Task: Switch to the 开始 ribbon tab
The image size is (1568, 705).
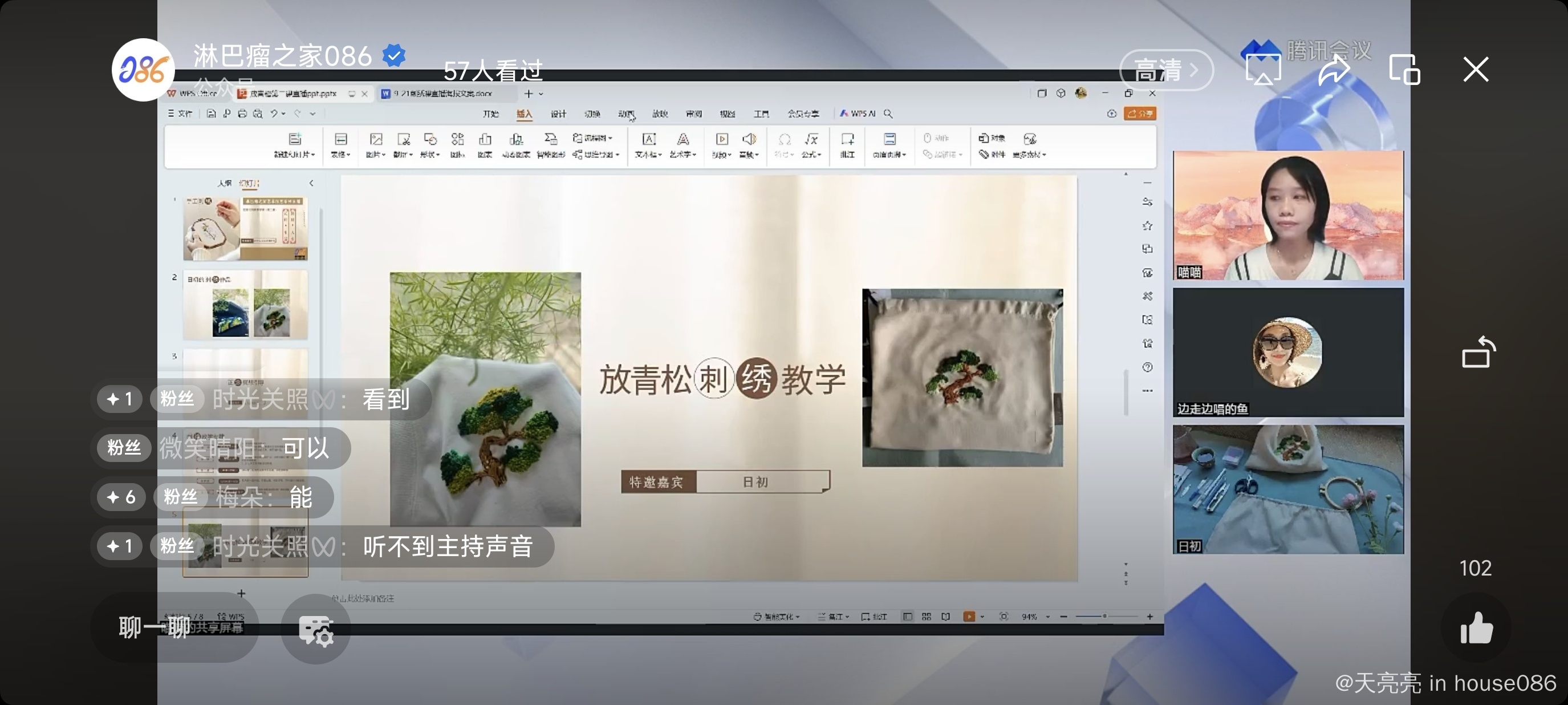Action: [x=490, y=114]
